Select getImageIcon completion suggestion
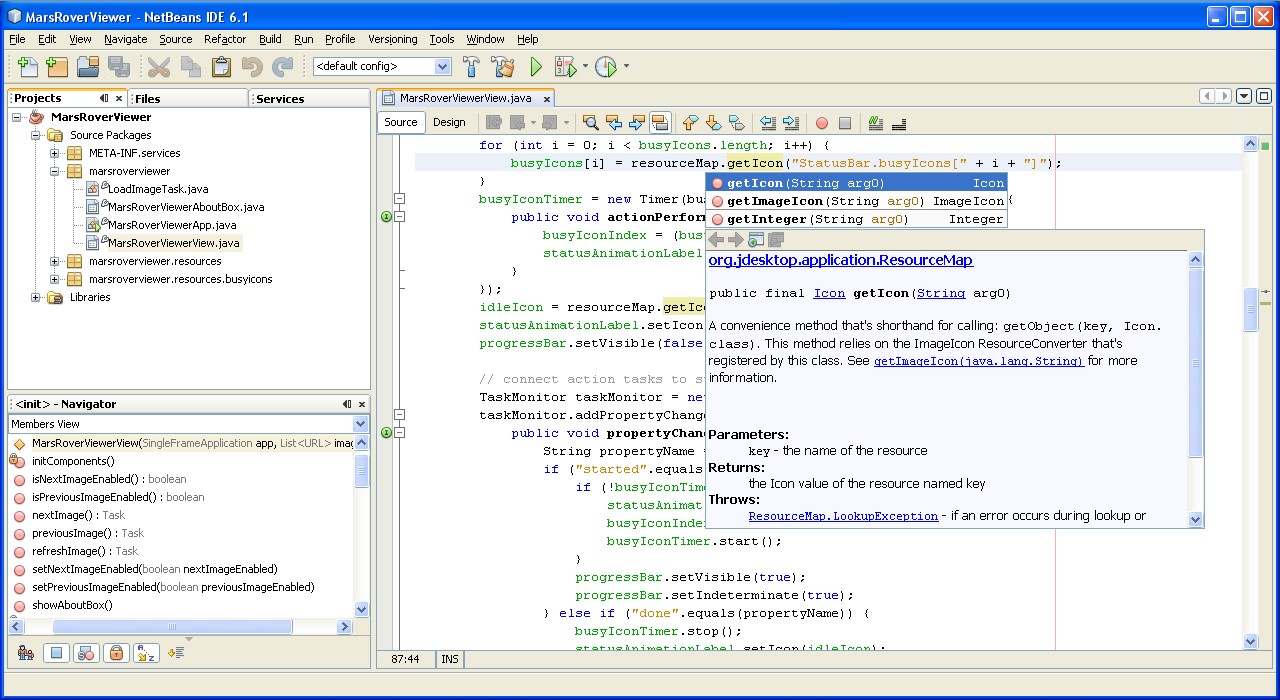Screen dimensions: 1280x700 pyautogui.click(x=856, y=201)
